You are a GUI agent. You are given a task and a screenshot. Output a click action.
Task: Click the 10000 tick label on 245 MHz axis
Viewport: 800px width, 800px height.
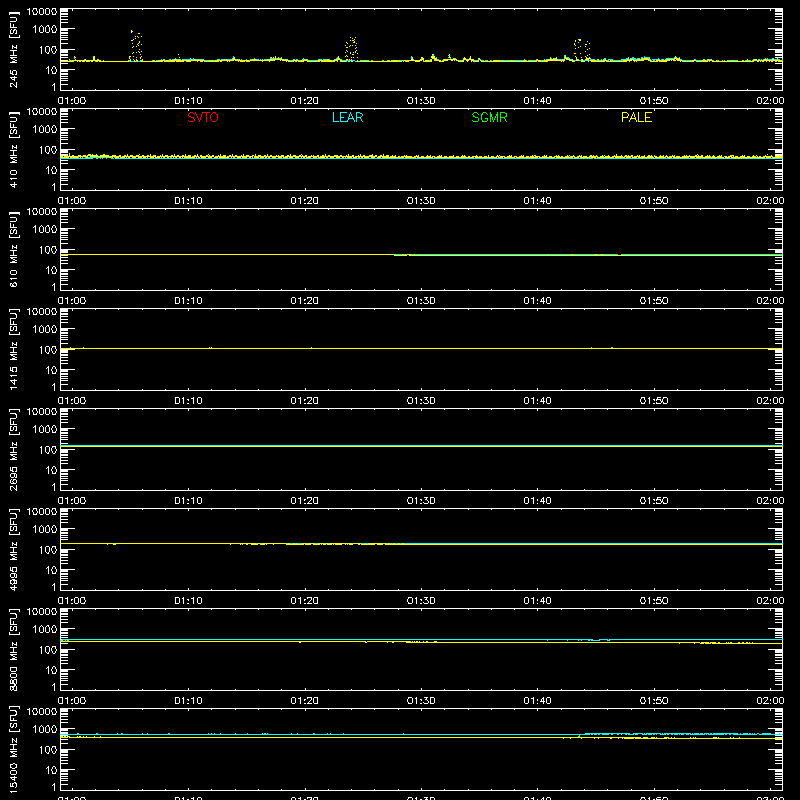(x=42, y=12)
